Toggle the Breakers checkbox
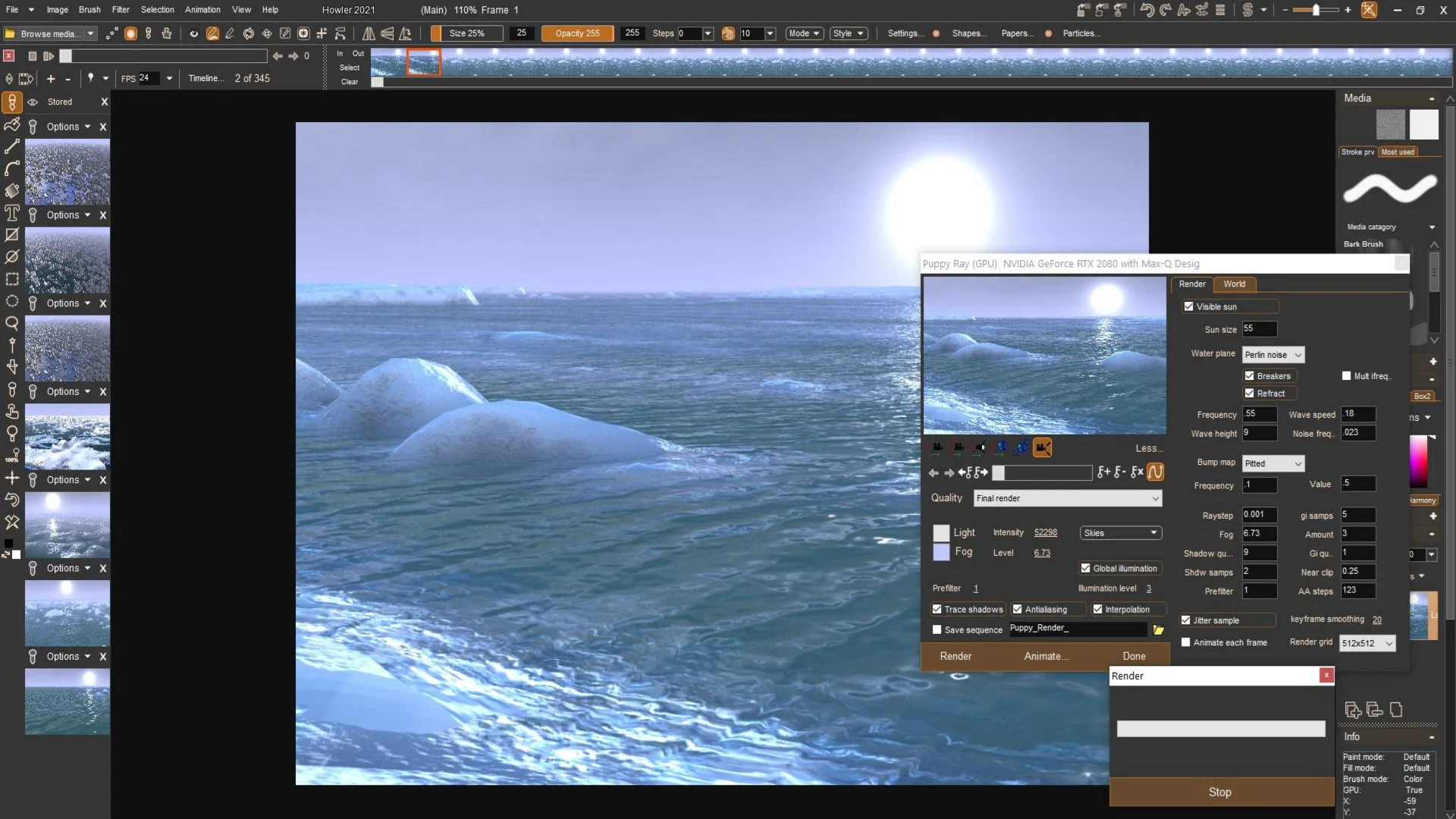The width and height of the screenshot is (1456, 819). click(x=1249, y=376)
